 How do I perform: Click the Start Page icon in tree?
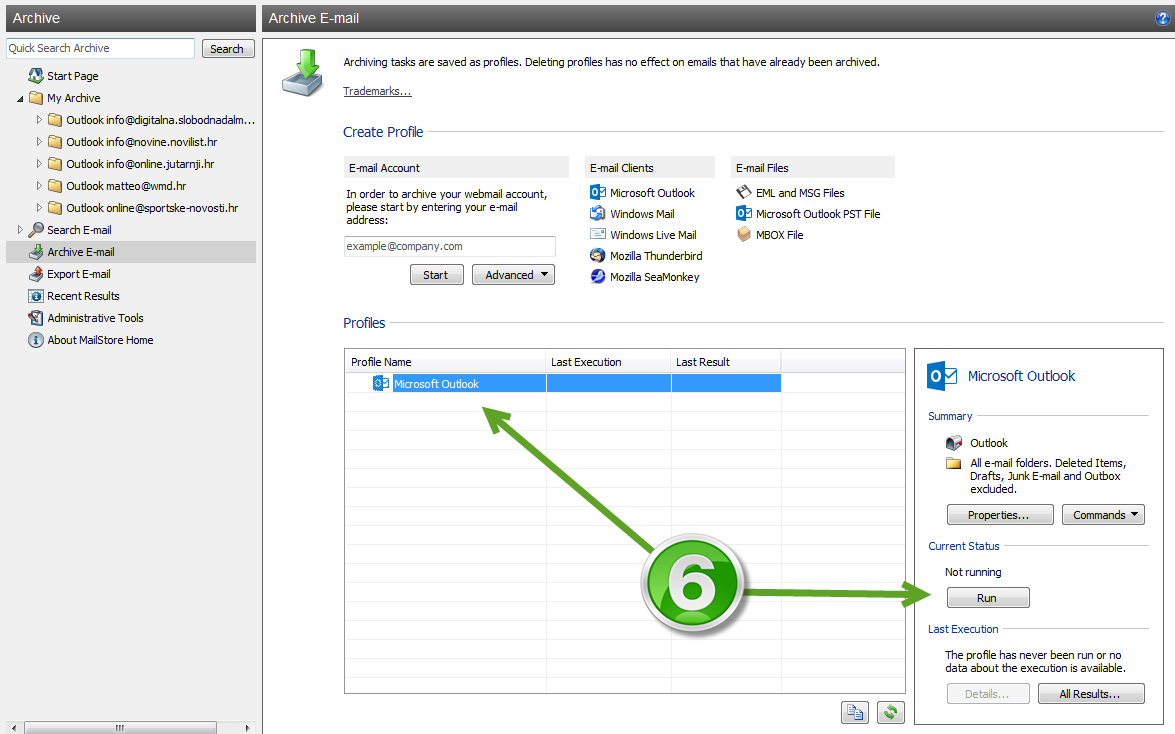[35, 76]
